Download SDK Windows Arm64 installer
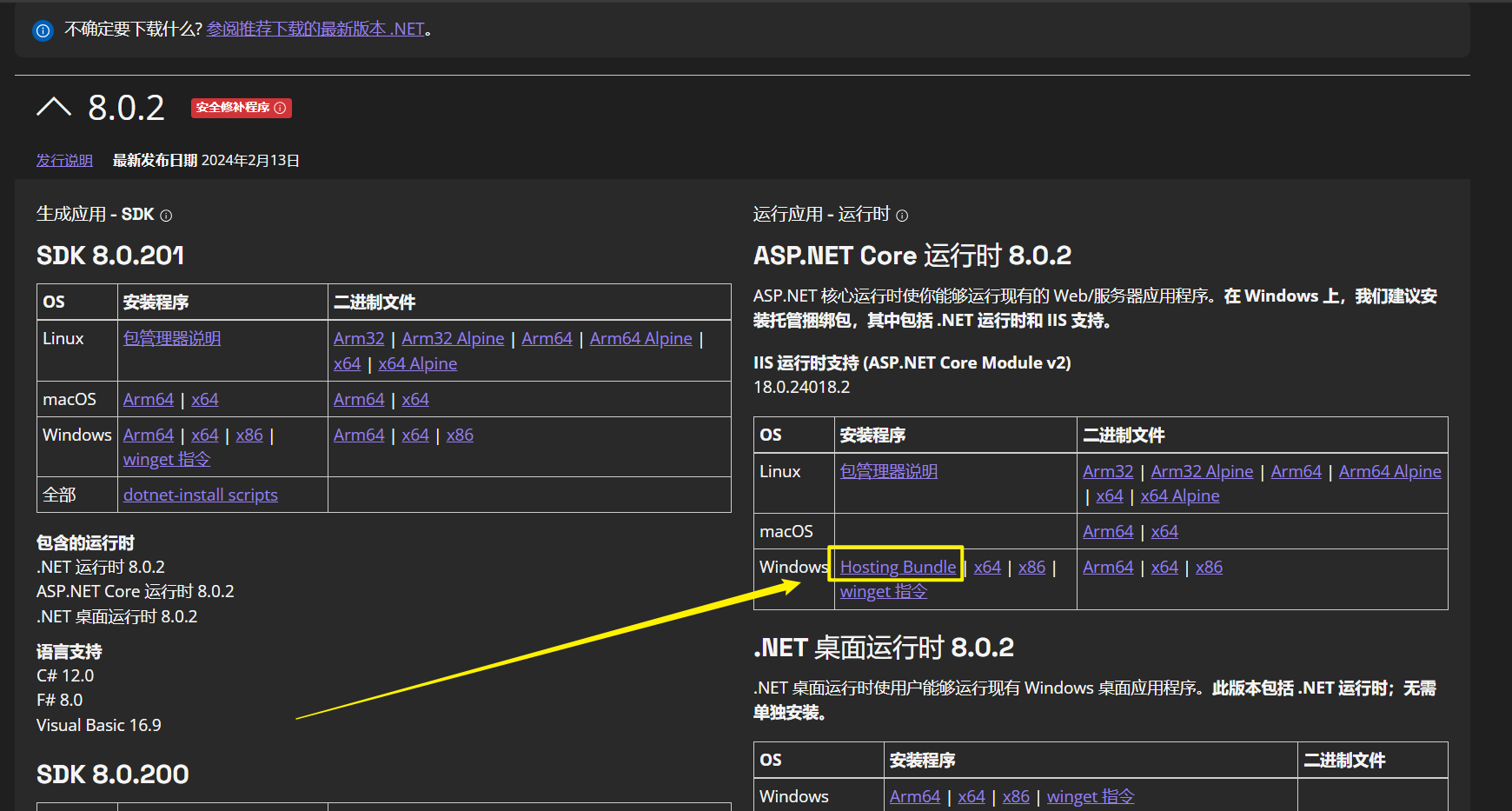The width and height of the screenshot is (1512, 811). tap(149, 435)
